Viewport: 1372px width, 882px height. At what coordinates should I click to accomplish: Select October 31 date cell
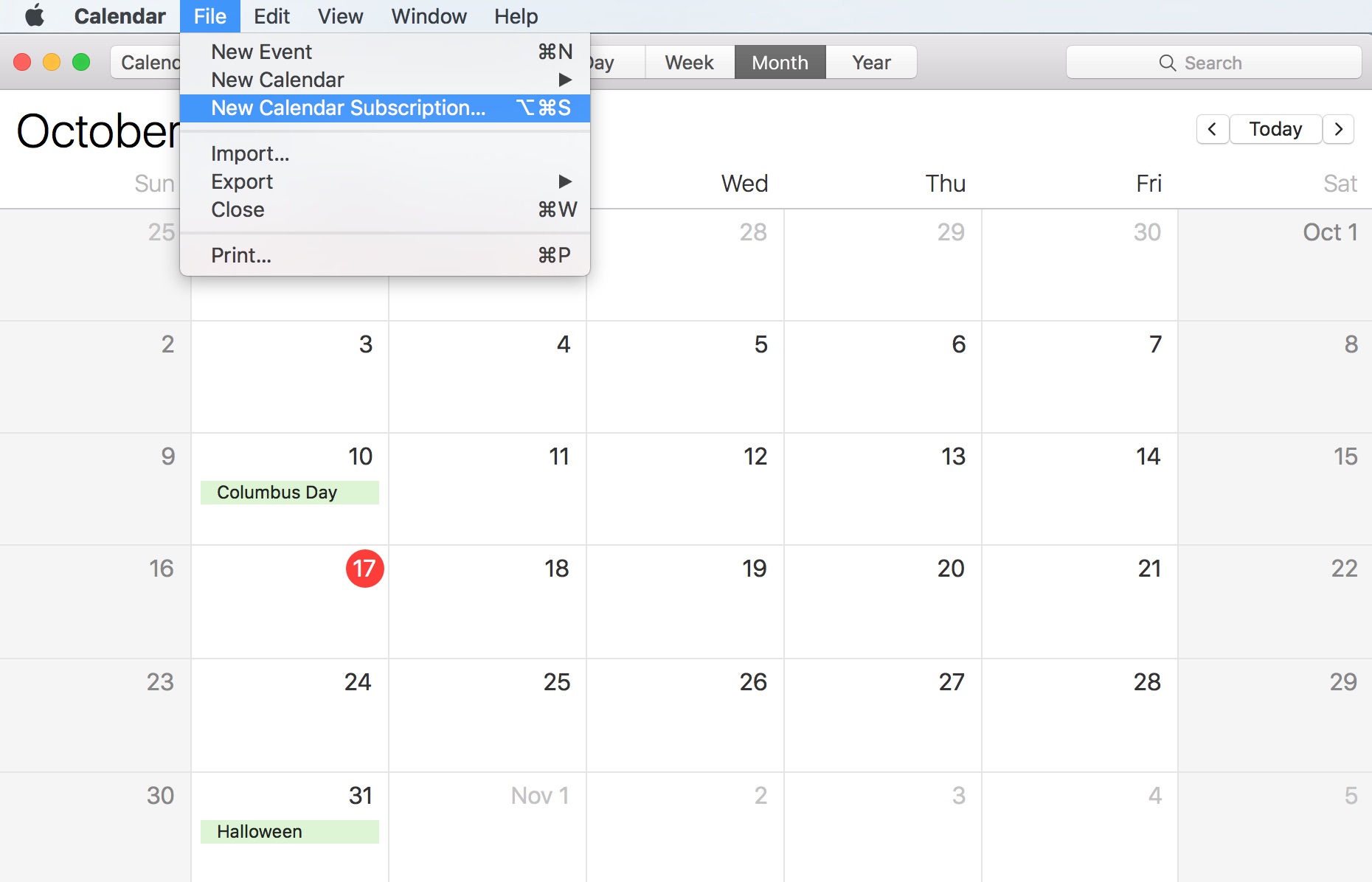[290, 827]
